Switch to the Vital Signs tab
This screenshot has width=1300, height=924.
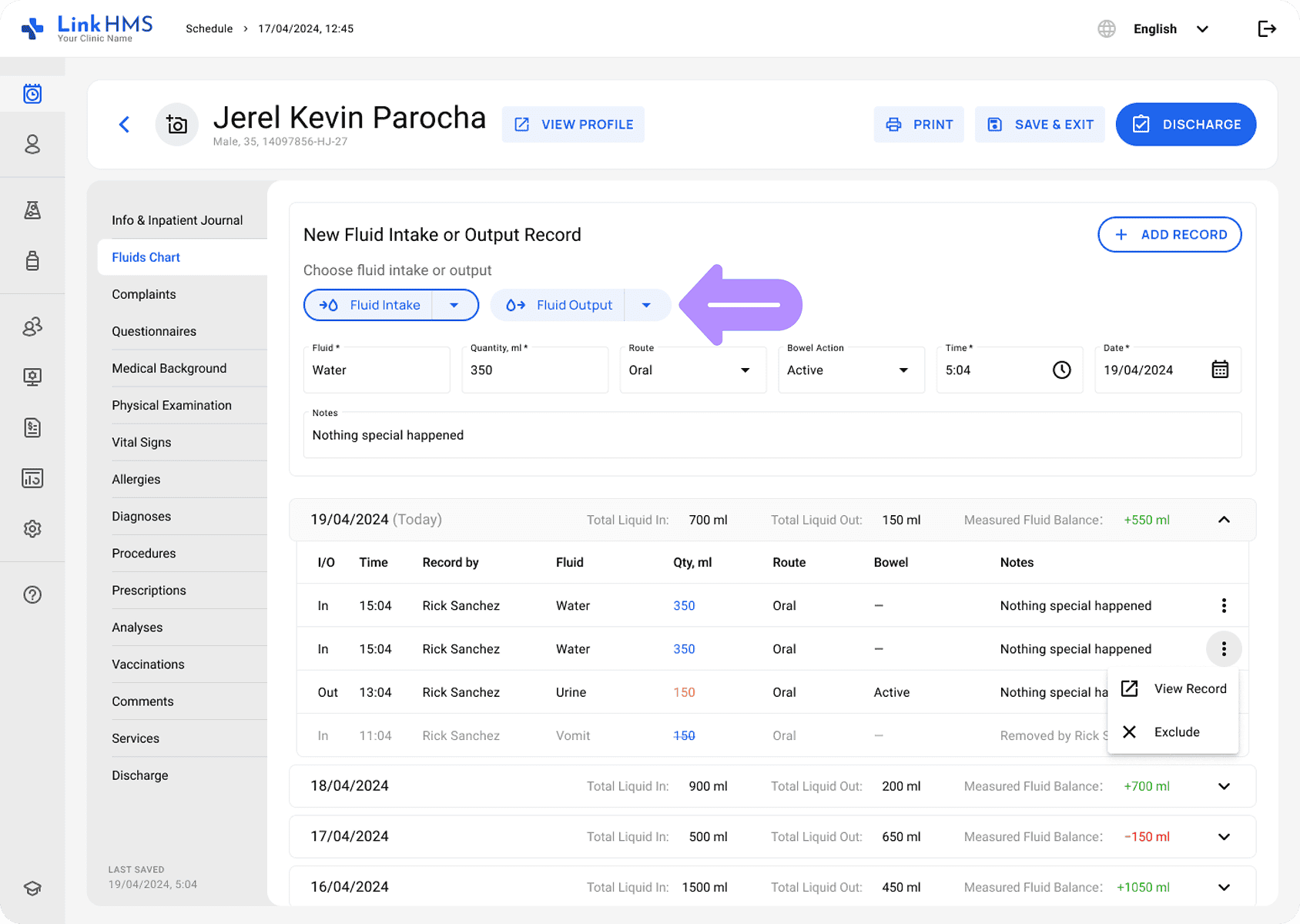[142, 442]
